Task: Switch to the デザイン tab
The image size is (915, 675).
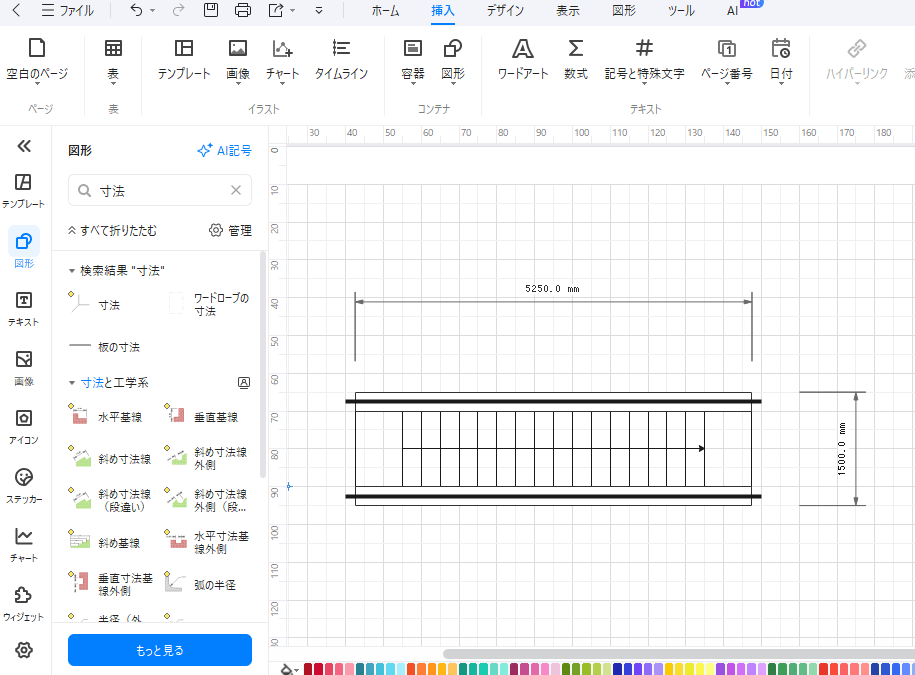Action: [505, 11]
